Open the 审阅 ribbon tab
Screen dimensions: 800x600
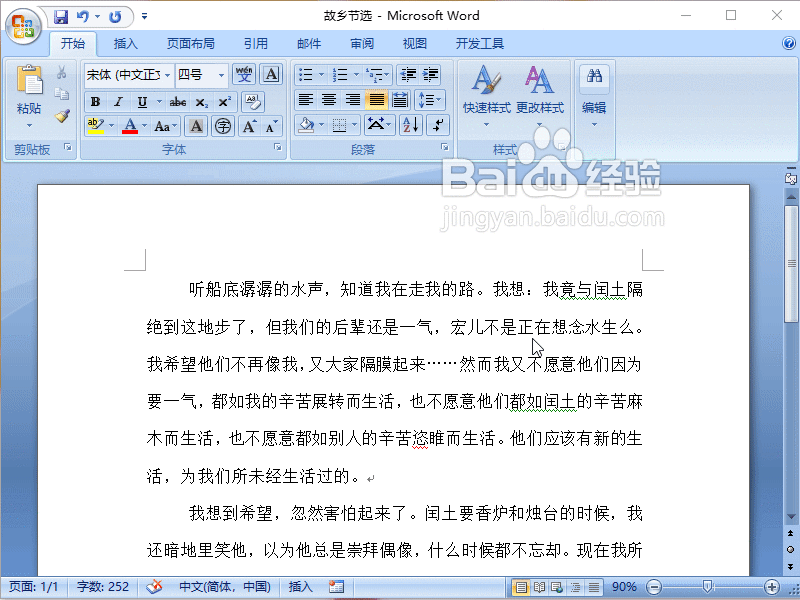[x=362, y=43]
